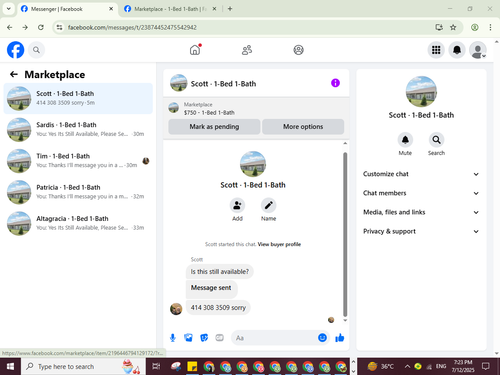This screenshot has height=375, width=500.
Task: Click the Windows taskbar search box
Action: [x=83, y=367]
